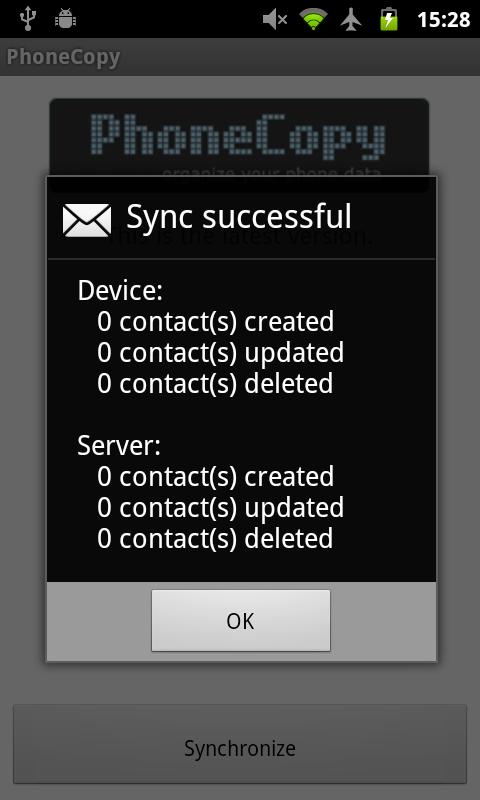
Task: Tap the Wi-Fi signal icon
Action: tap(313, 20)
